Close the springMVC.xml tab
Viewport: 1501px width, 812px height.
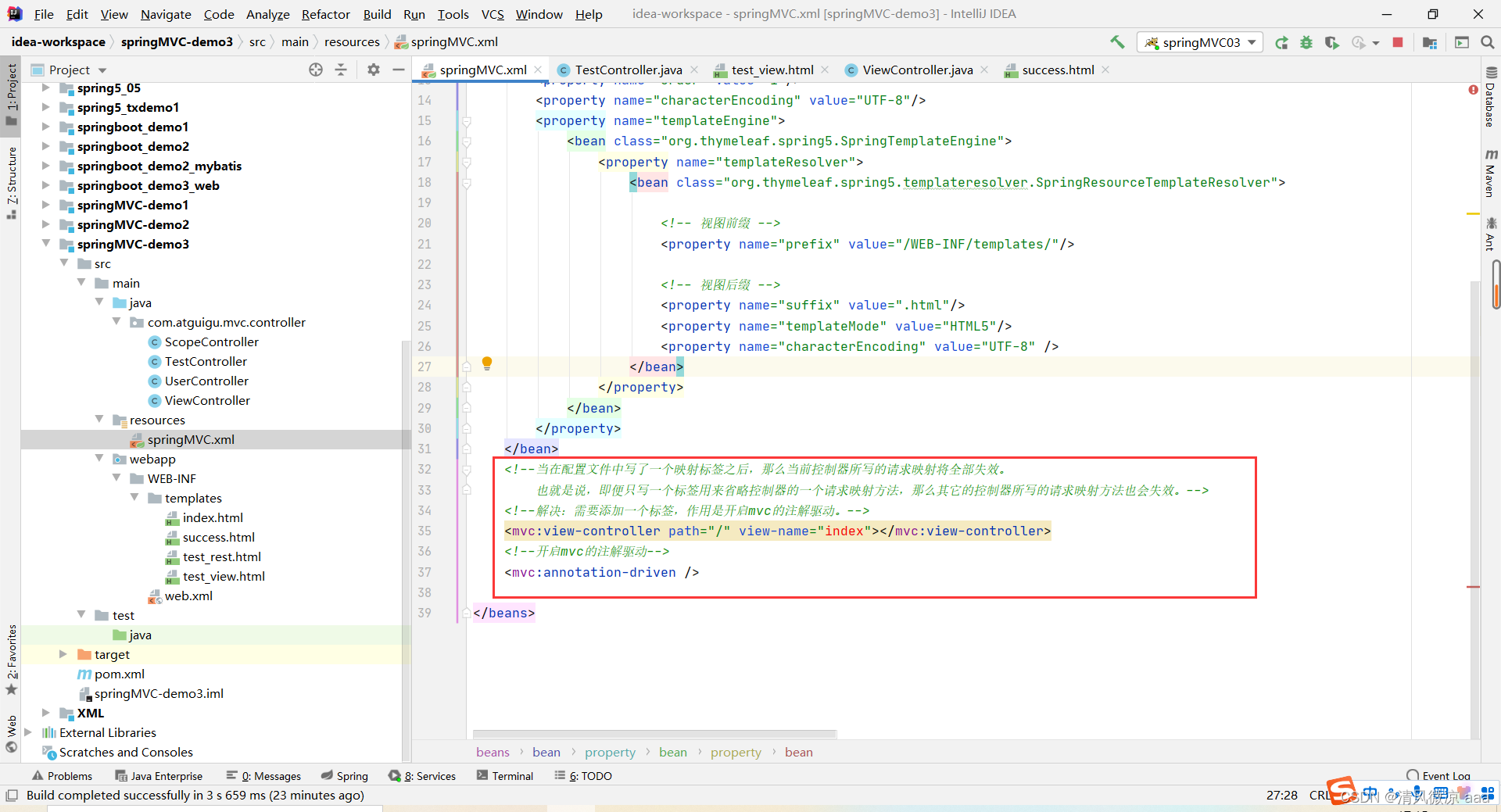click(539, 70)
